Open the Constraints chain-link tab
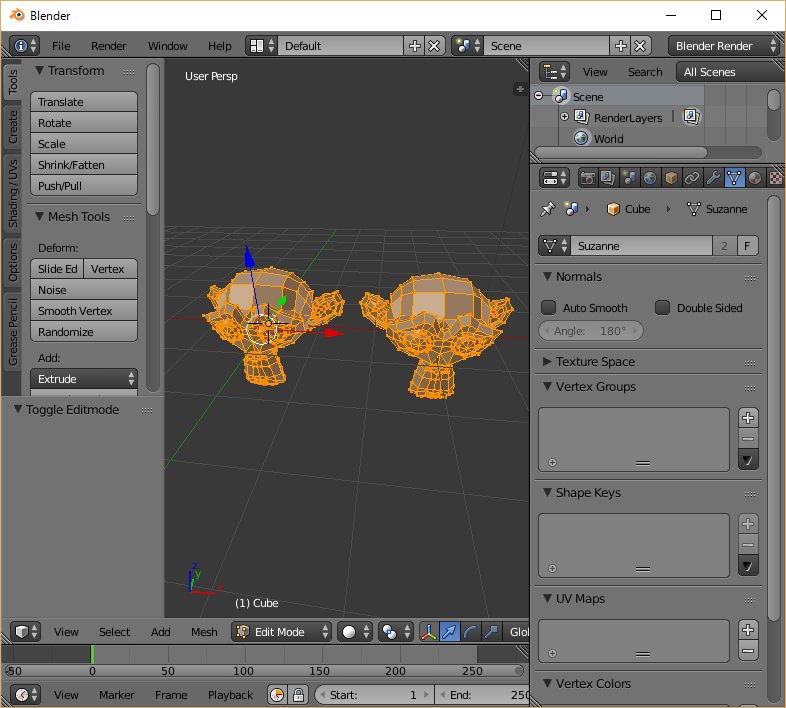This screenshot has width=786, height=708. [x=692, y=178]
